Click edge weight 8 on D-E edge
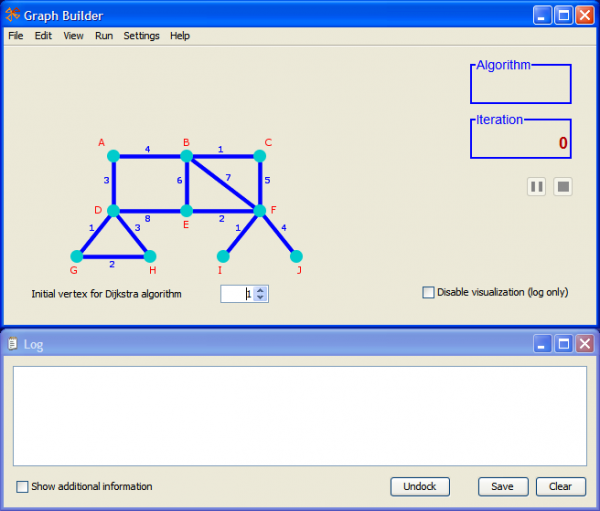The width and height of the screenshot is (600, 511). (x=147, y=219)
